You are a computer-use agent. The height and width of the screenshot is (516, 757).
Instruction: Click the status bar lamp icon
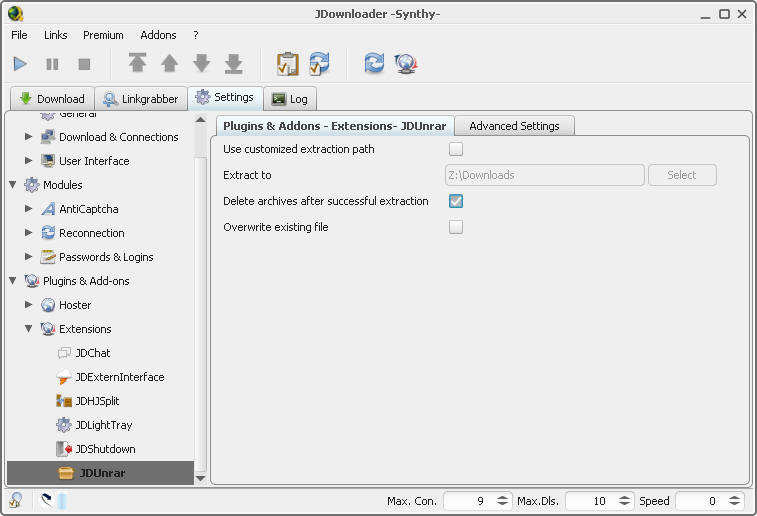pos(15,500)
